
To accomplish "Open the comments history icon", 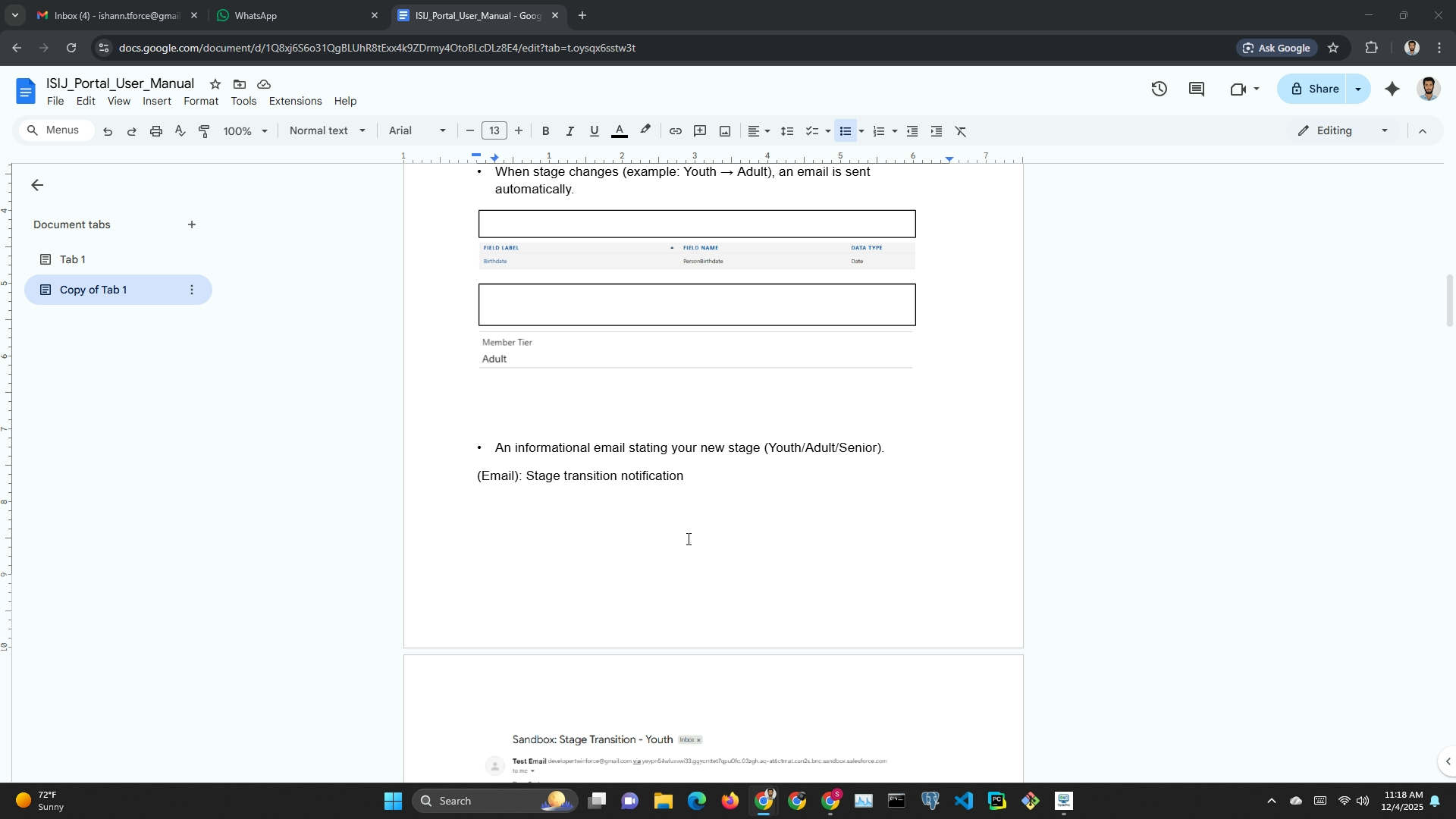I will (1197, 89).
